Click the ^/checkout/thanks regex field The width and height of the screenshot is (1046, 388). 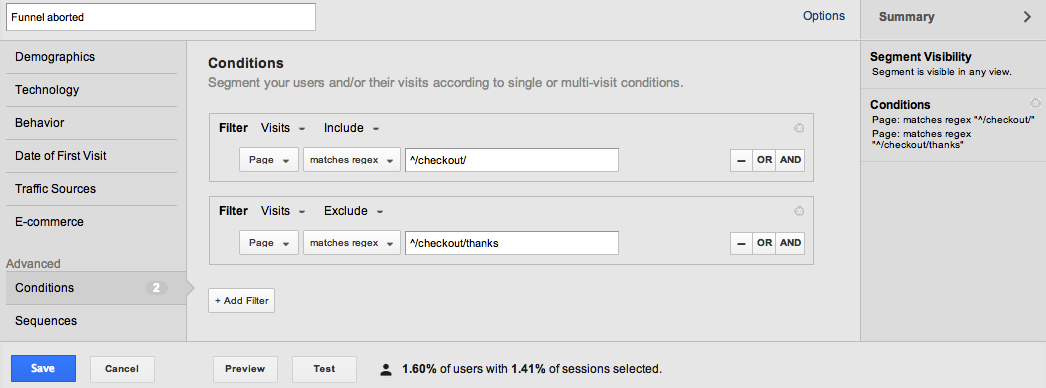click(x=512, y=243)
